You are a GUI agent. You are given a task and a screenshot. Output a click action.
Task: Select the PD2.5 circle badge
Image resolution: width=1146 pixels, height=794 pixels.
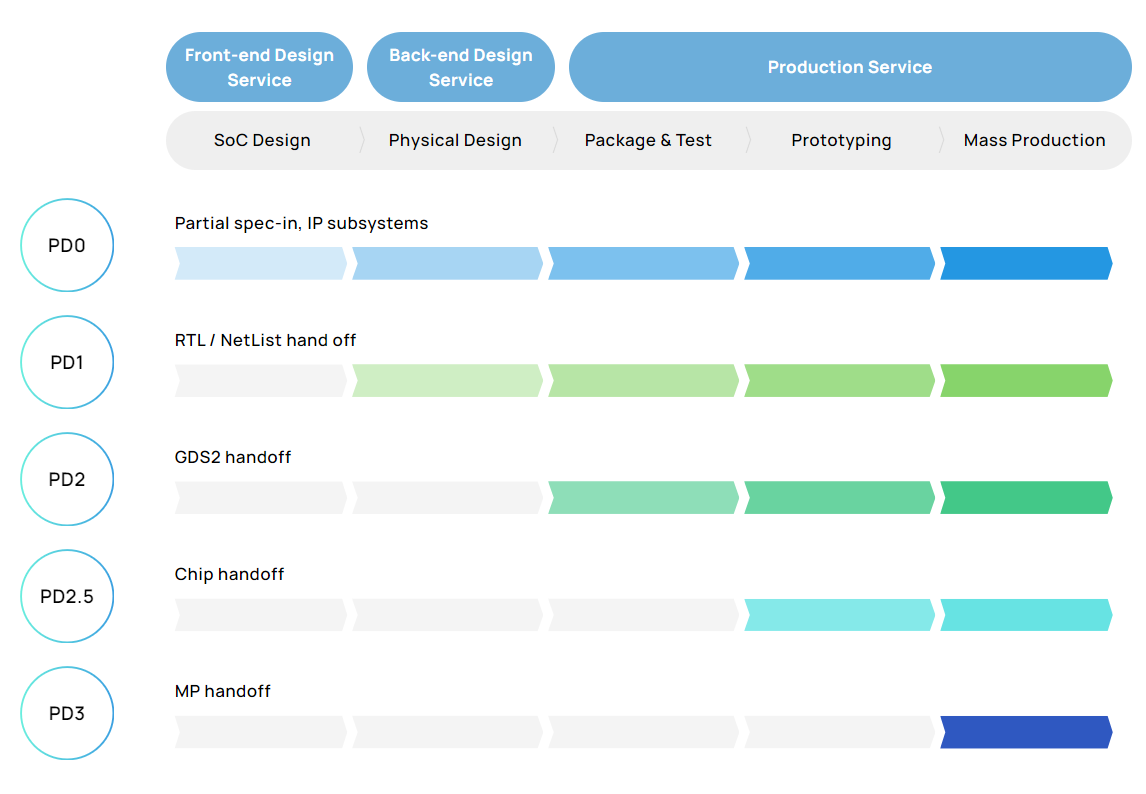(x=67, y=597)
